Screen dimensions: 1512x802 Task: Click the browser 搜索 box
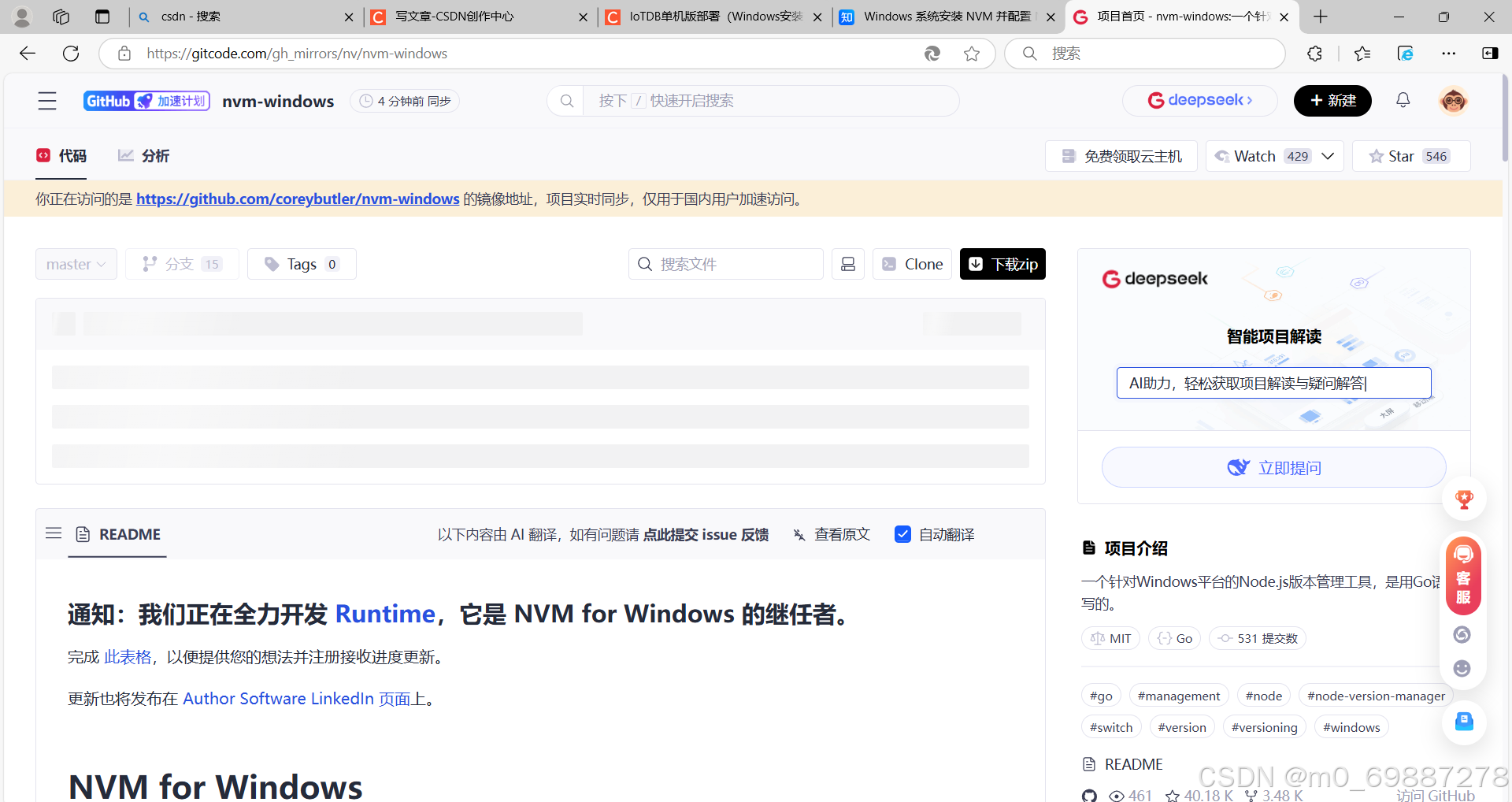1145,53
